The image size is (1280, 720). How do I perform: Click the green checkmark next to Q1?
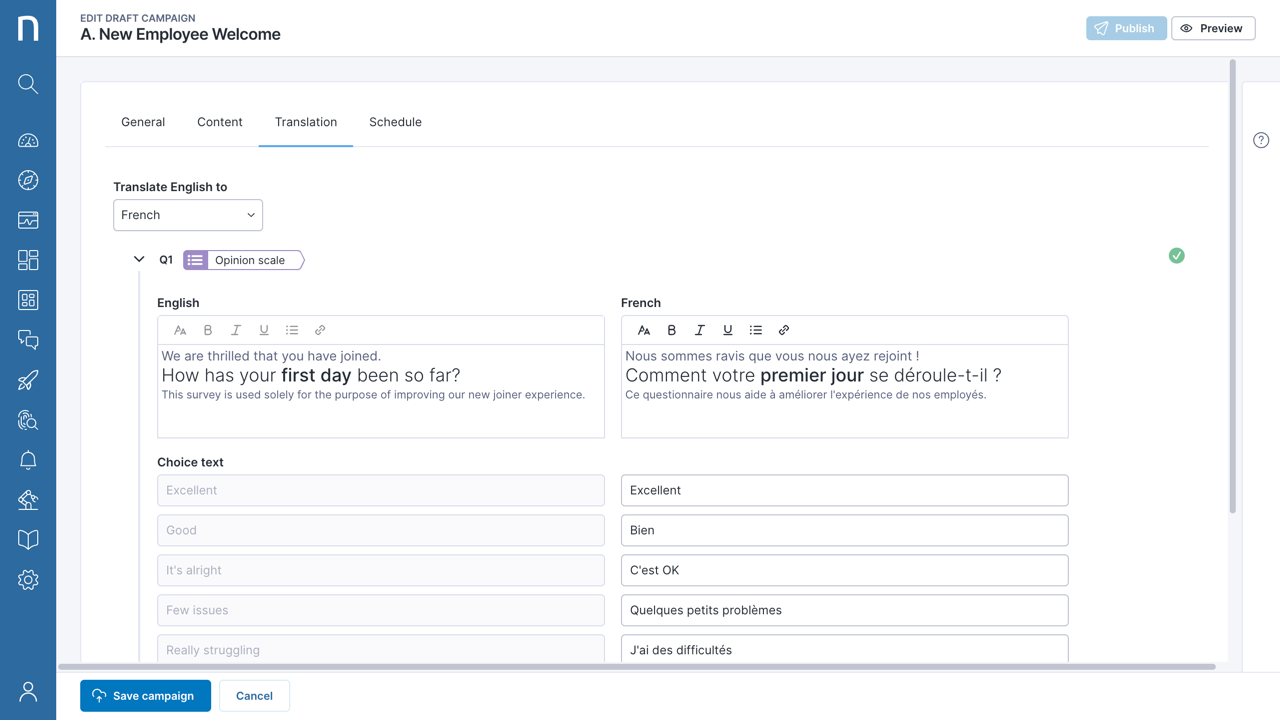click(x=1176, y=255)
